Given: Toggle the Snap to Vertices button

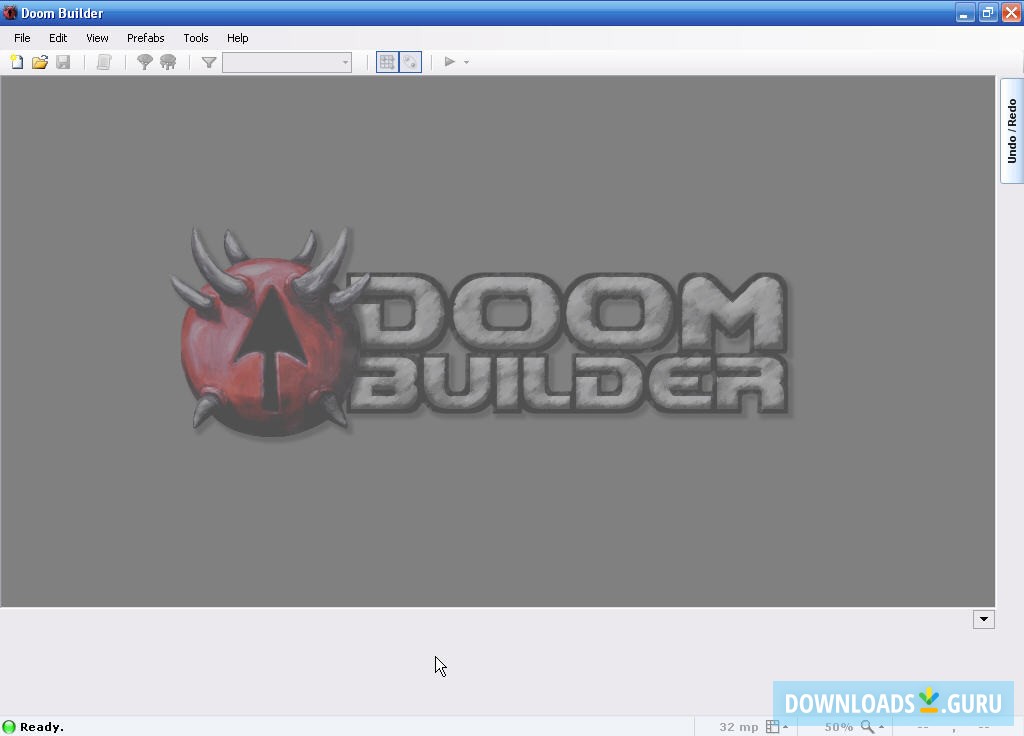Looking at the screenshot, I should (x=410, y=61).
